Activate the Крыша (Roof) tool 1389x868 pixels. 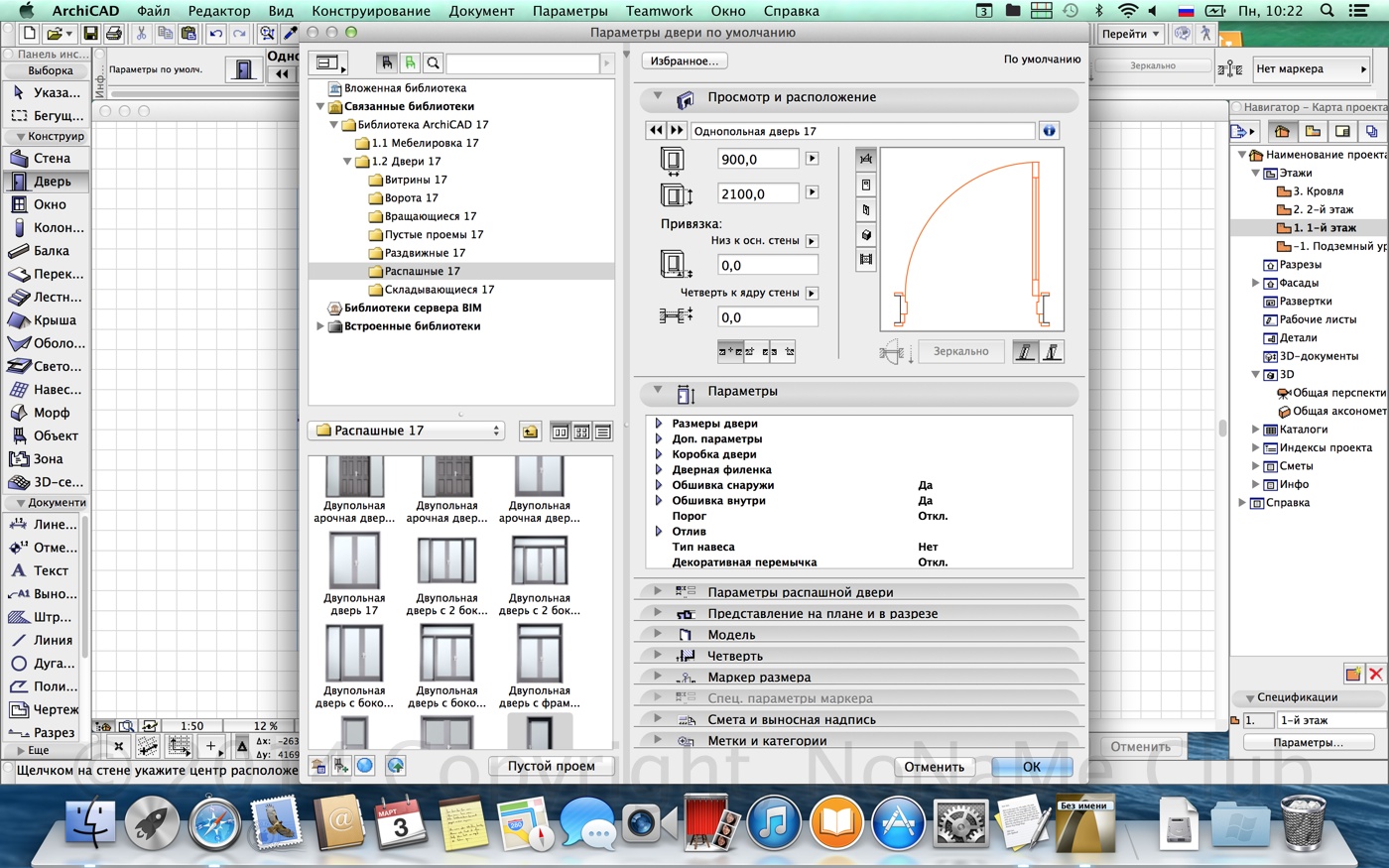pos(45,320)
